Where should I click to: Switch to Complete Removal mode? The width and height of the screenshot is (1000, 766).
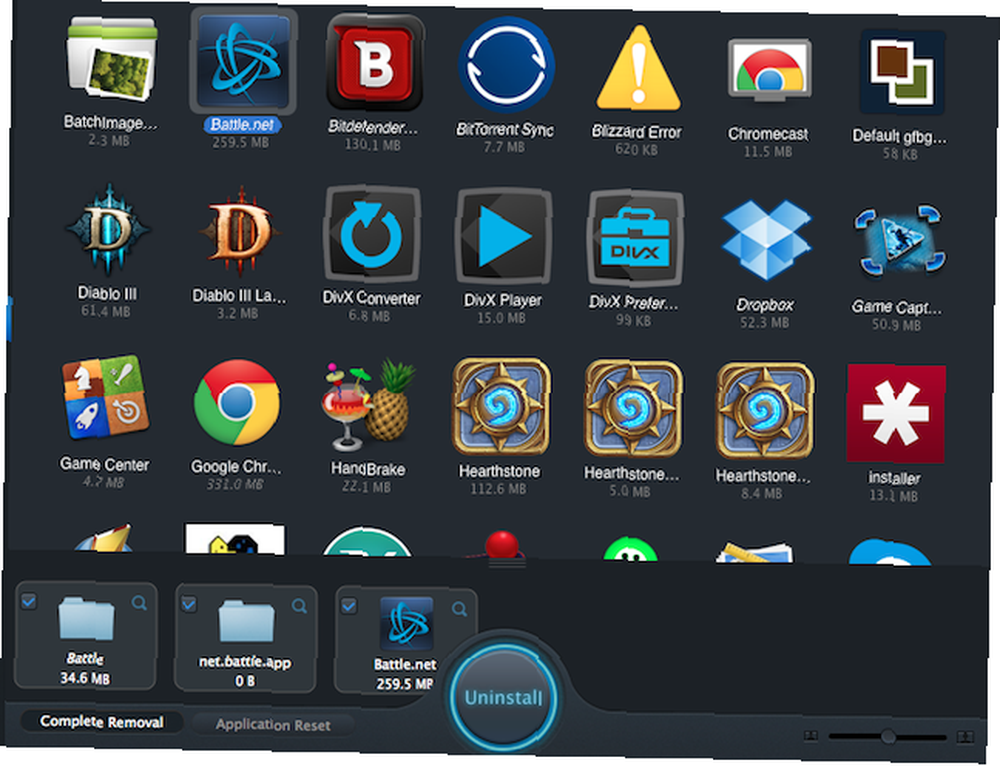tap(102, 721)
